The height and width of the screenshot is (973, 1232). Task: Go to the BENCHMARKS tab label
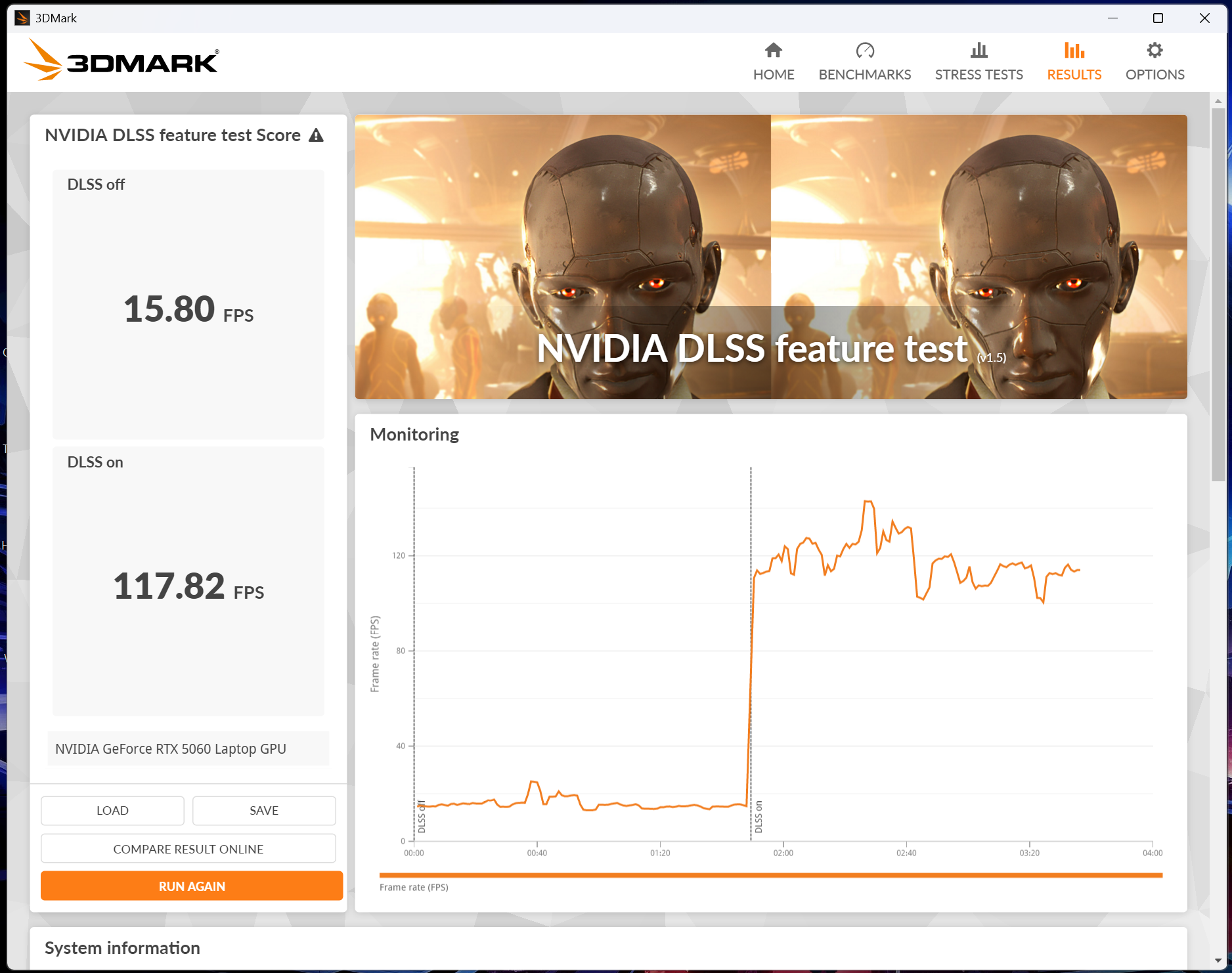point(865,74)
